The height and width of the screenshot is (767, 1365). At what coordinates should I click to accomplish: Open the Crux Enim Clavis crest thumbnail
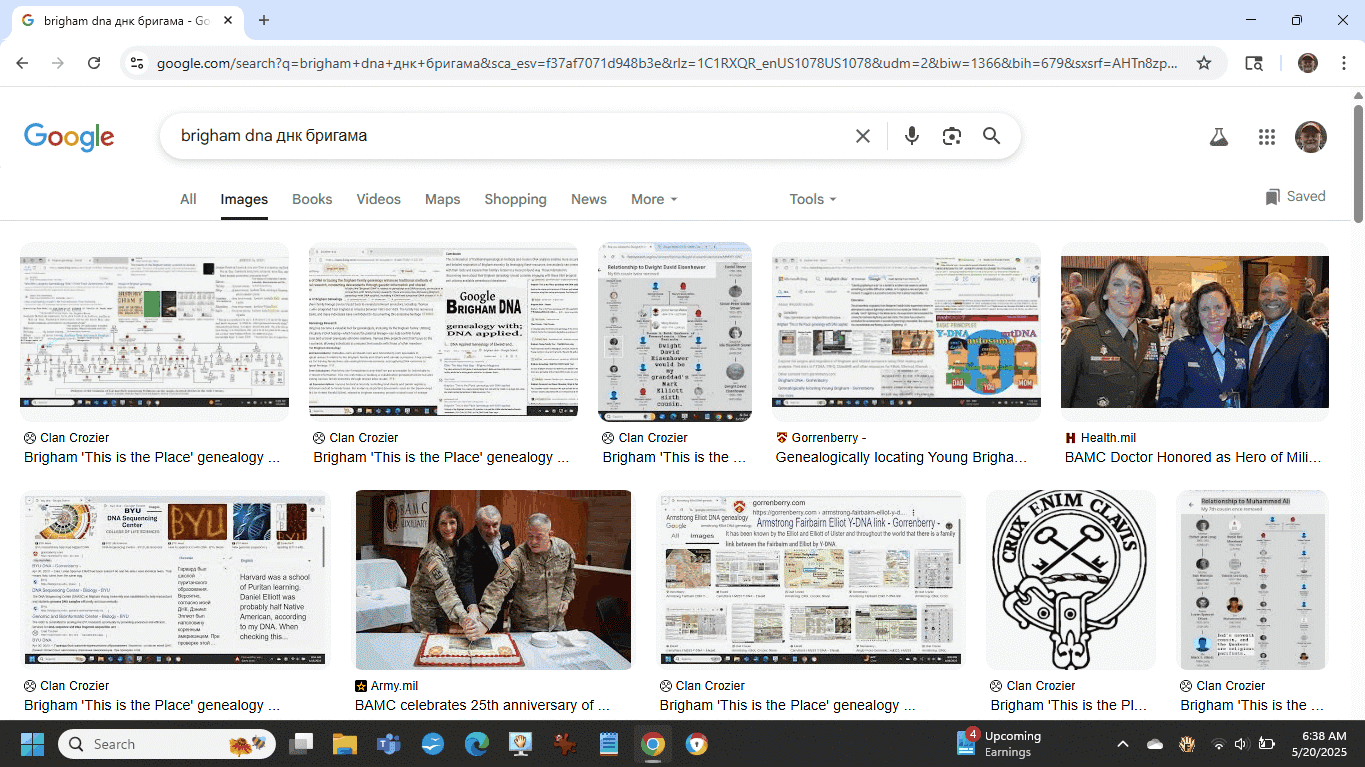coord(1071,579)
